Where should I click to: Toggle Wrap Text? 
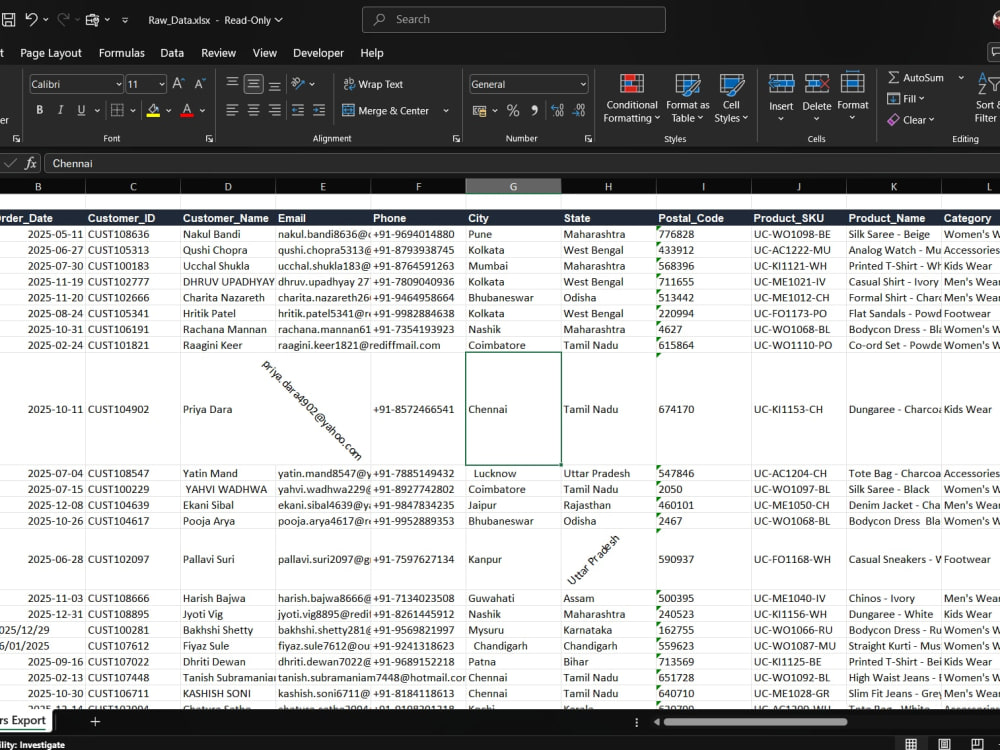pyautogui.click(x=373, y=84)
